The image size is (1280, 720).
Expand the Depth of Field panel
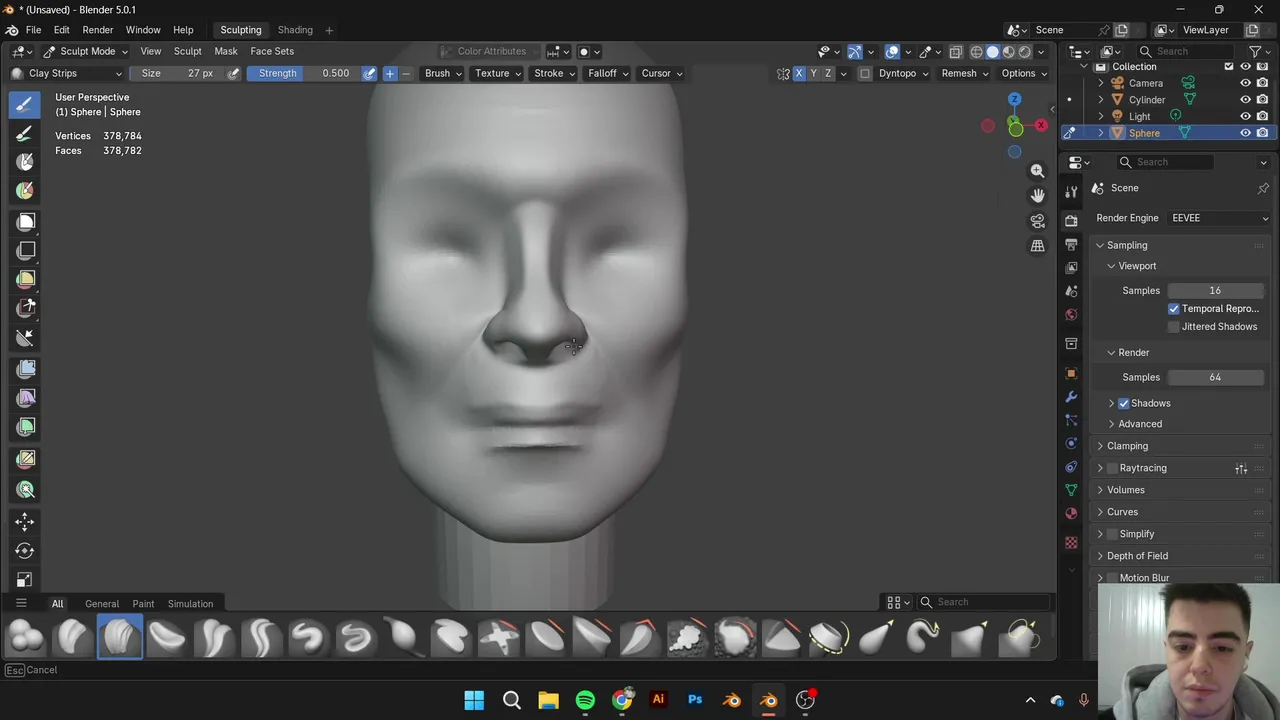point(1137,556)
